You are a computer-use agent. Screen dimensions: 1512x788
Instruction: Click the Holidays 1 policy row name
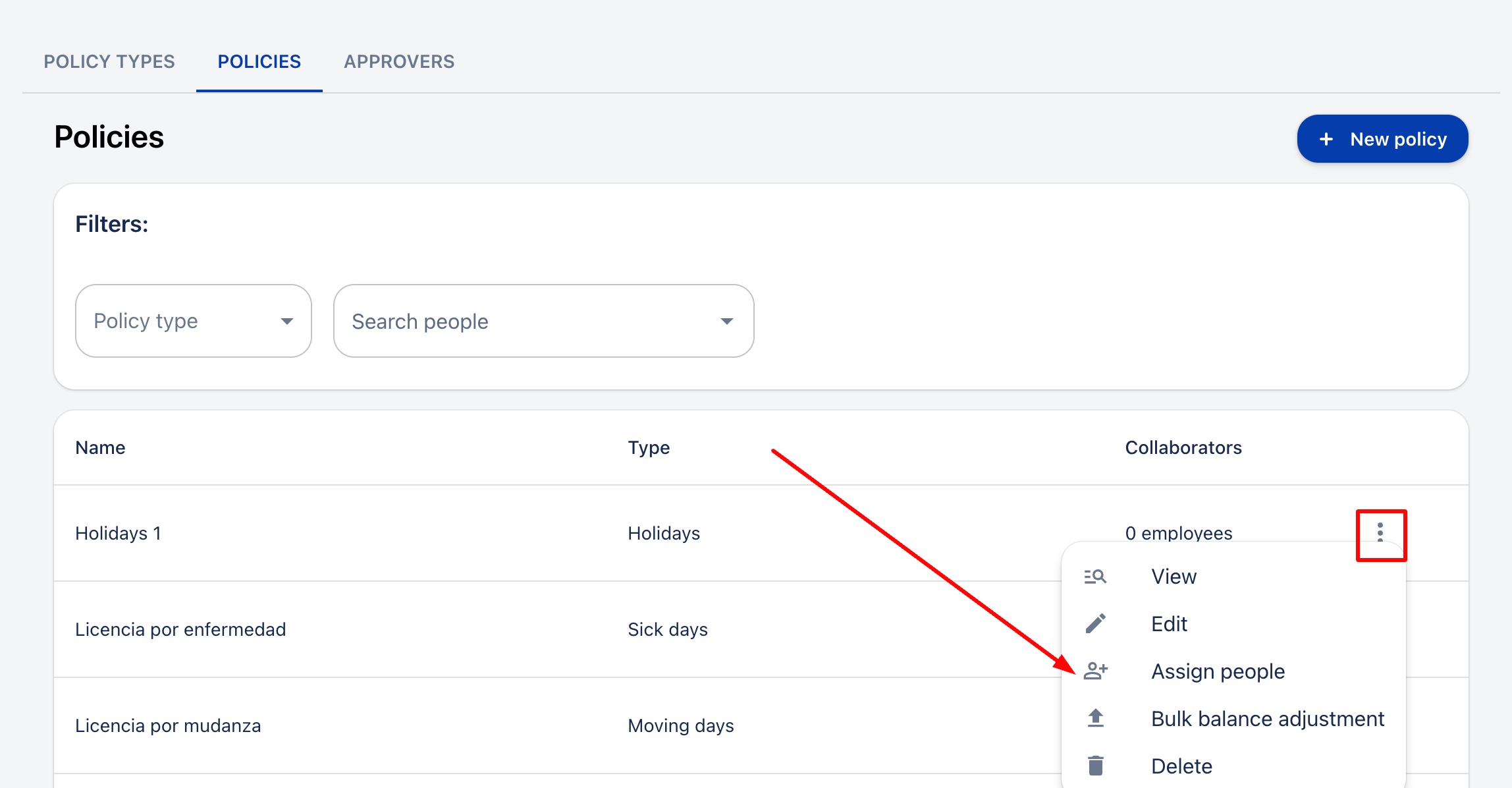[119, 533]
